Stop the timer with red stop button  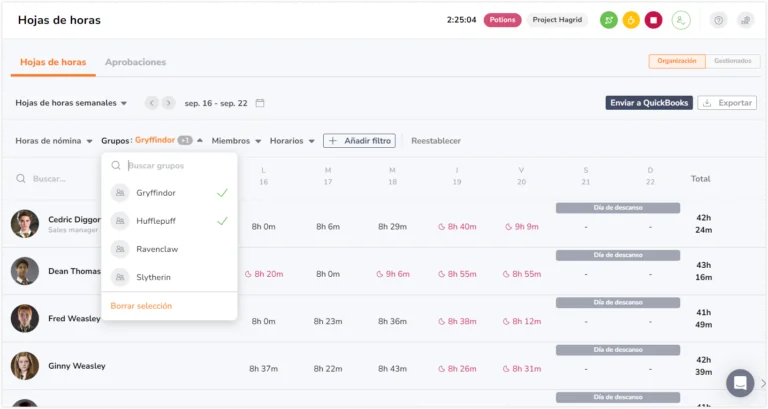tap(653, 20)
